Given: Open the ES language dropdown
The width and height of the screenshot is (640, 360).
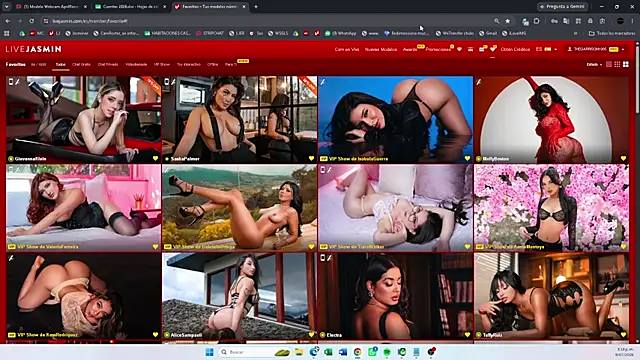Looking at the screenshot, I should pyautogui.click(x=546, y=49).
